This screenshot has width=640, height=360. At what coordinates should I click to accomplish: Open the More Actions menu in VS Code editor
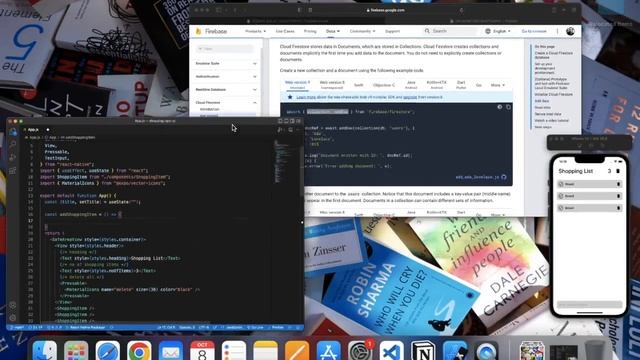coord(298,130)
